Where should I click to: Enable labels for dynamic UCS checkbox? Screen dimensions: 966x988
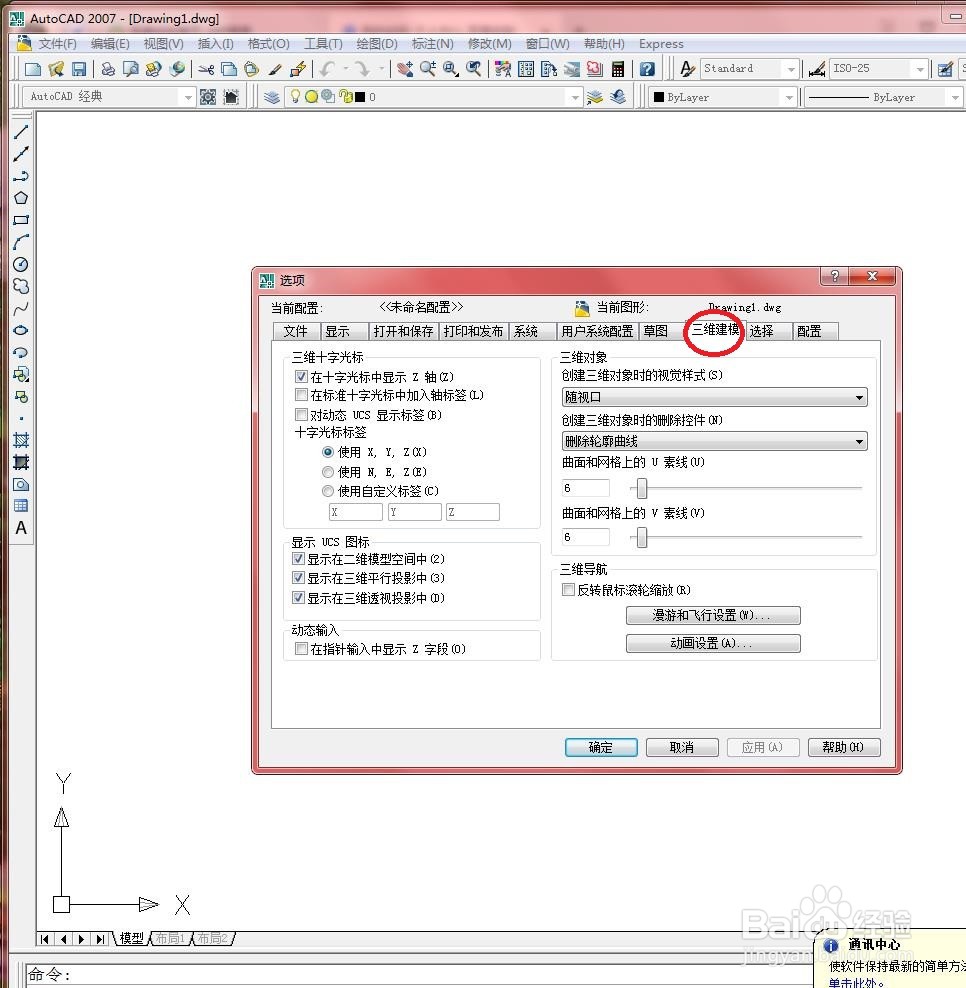[301, 415]
